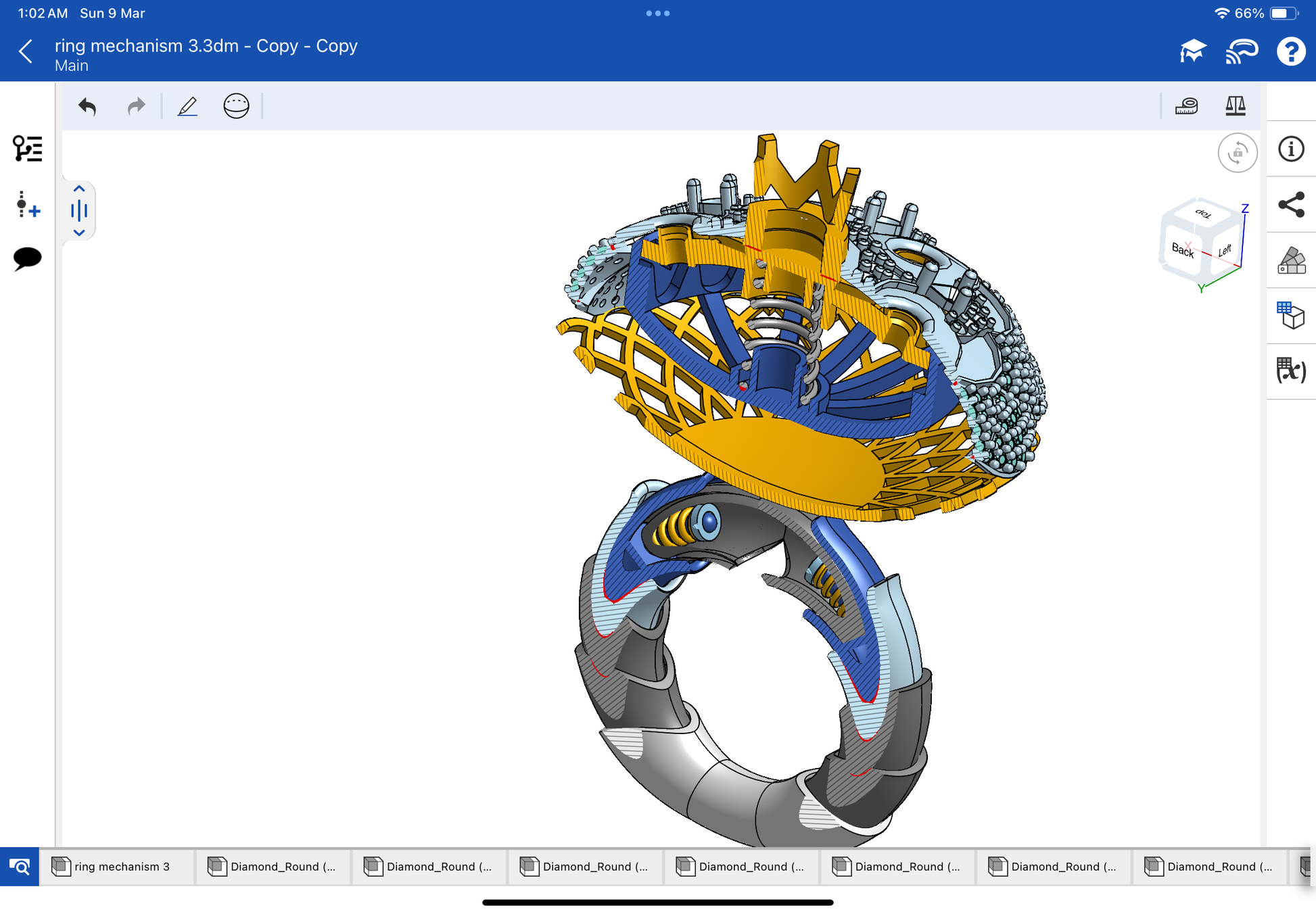Image resolution: width=1316 pixels, height=914 pixels.
Task: Toggle the rotation lock button
Action: click(x=1237, y=153)
